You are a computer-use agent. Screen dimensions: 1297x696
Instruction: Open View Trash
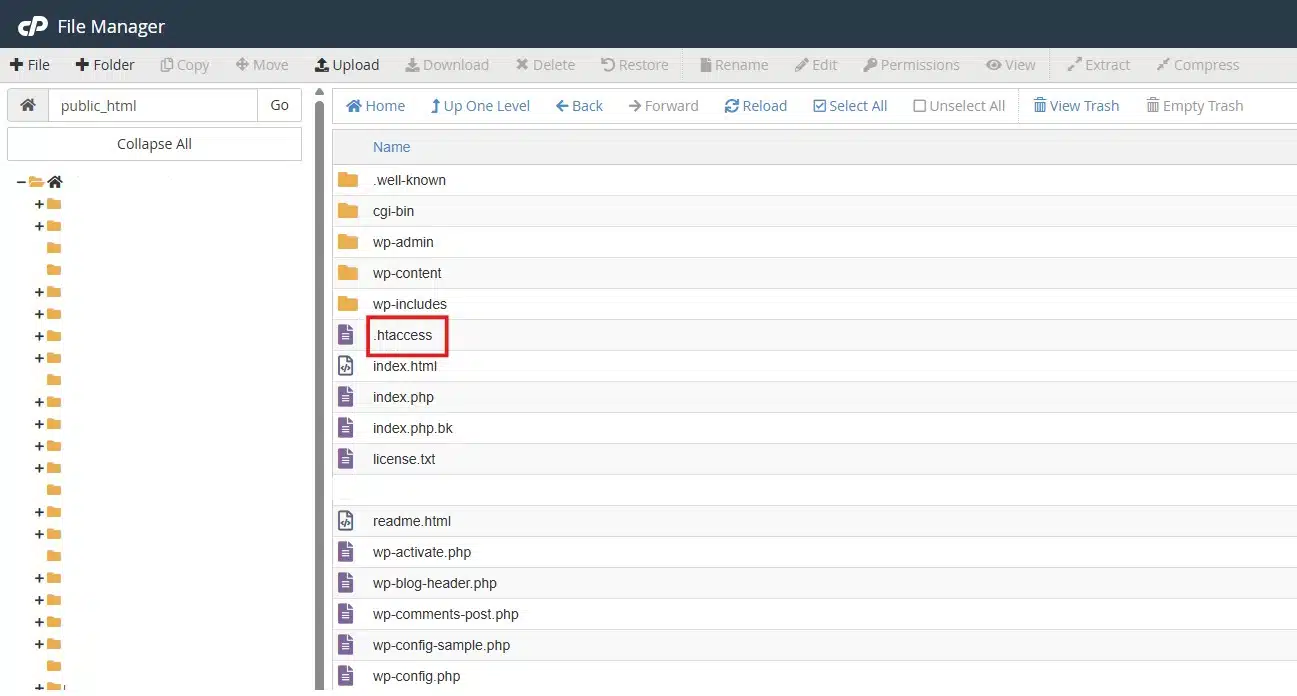click(1075, 106)
